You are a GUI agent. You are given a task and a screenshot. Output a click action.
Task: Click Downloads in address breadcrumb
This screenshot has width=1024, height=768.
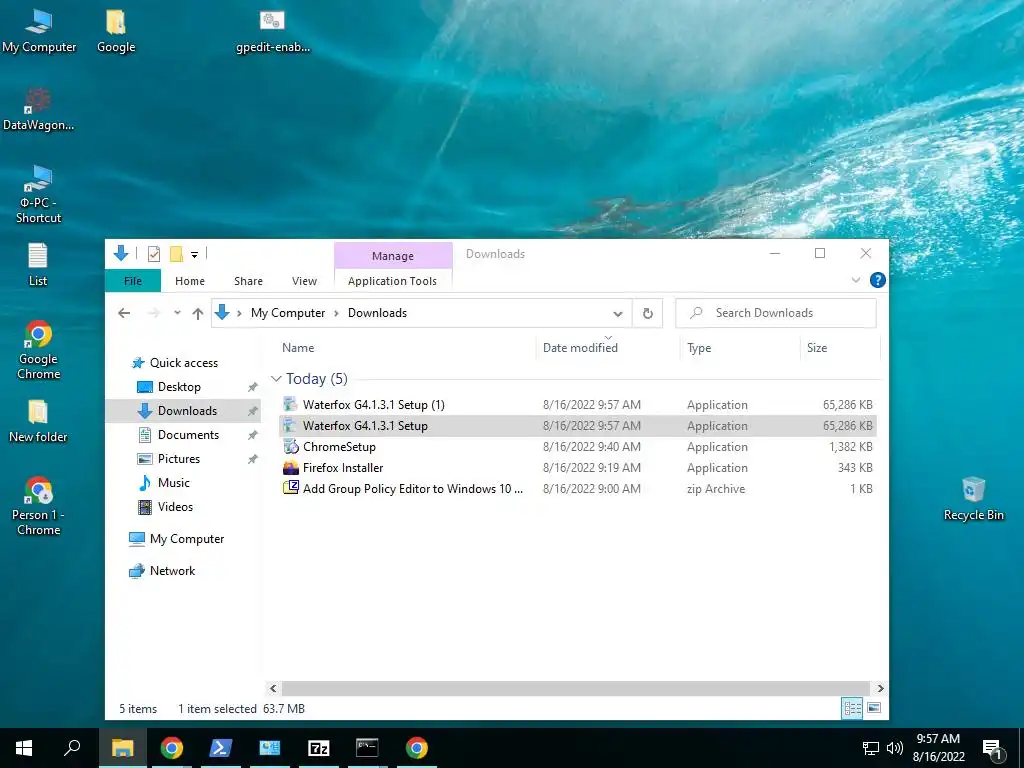[377, 313]
